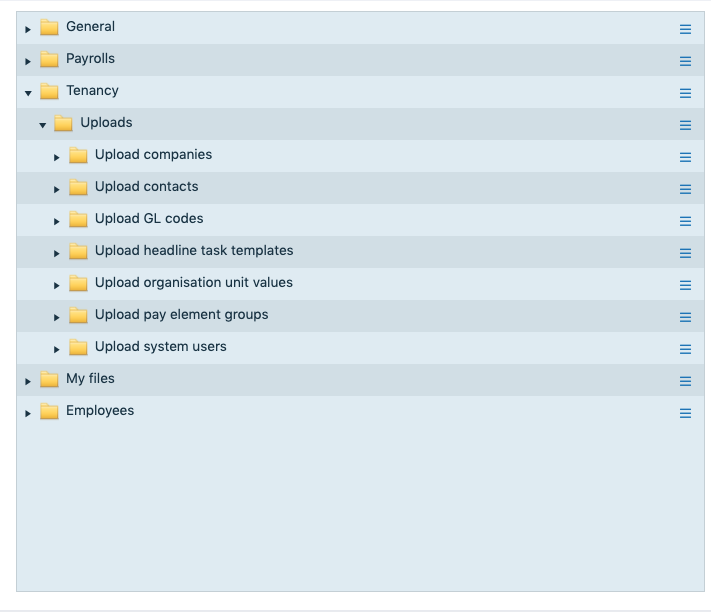Click the My files label
The image size is (711, 612).
90,379
